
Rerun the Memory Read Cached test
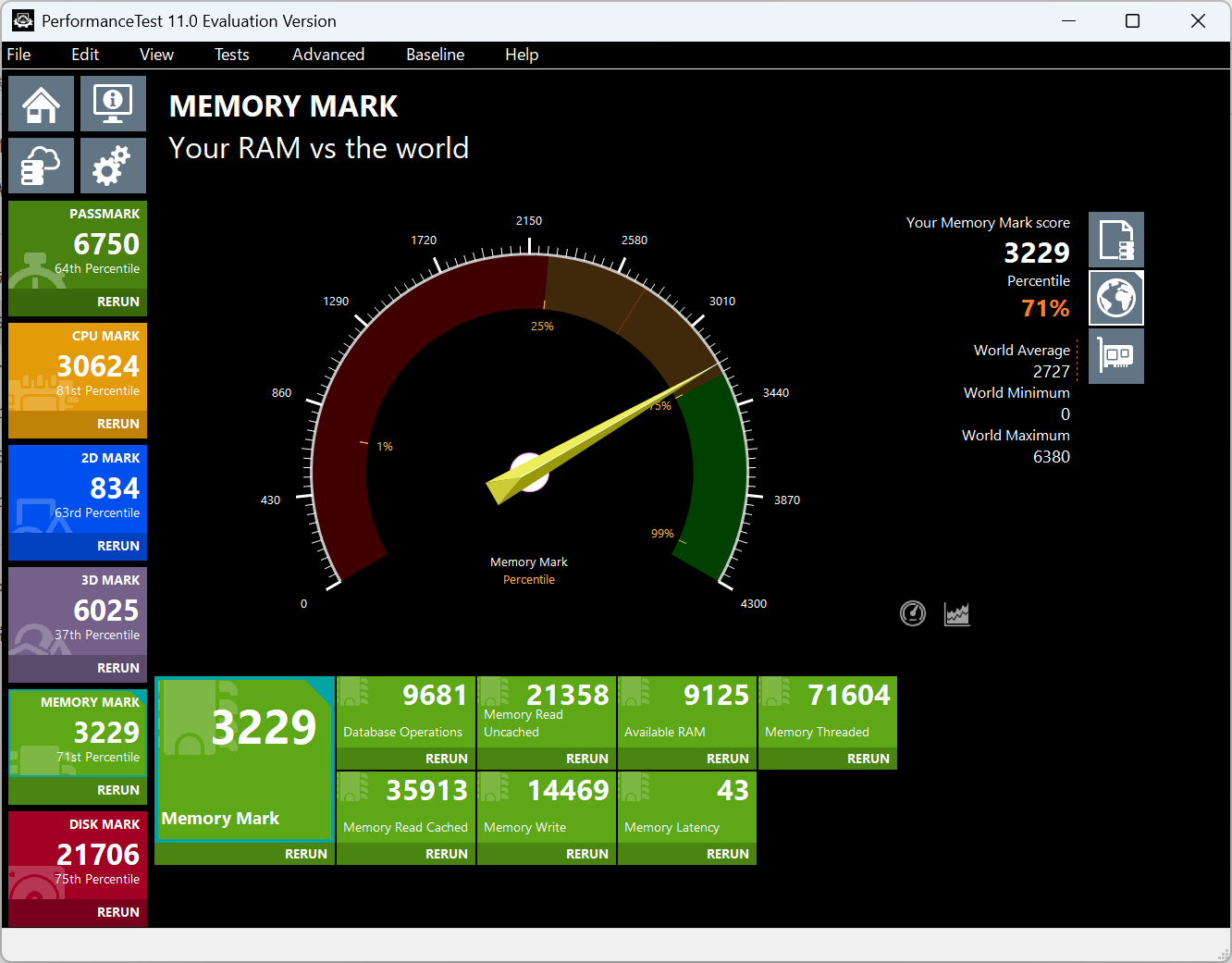click(447, 854)
